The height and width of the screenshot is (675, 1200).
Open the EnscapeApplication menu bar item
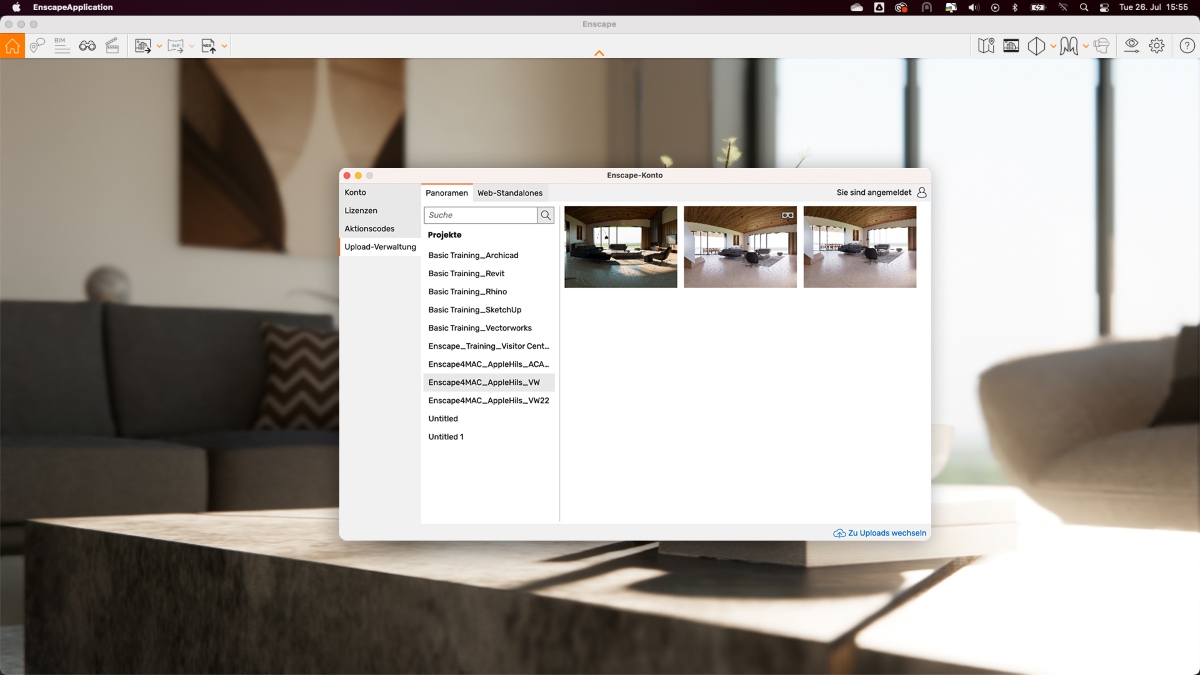[73, 7]
